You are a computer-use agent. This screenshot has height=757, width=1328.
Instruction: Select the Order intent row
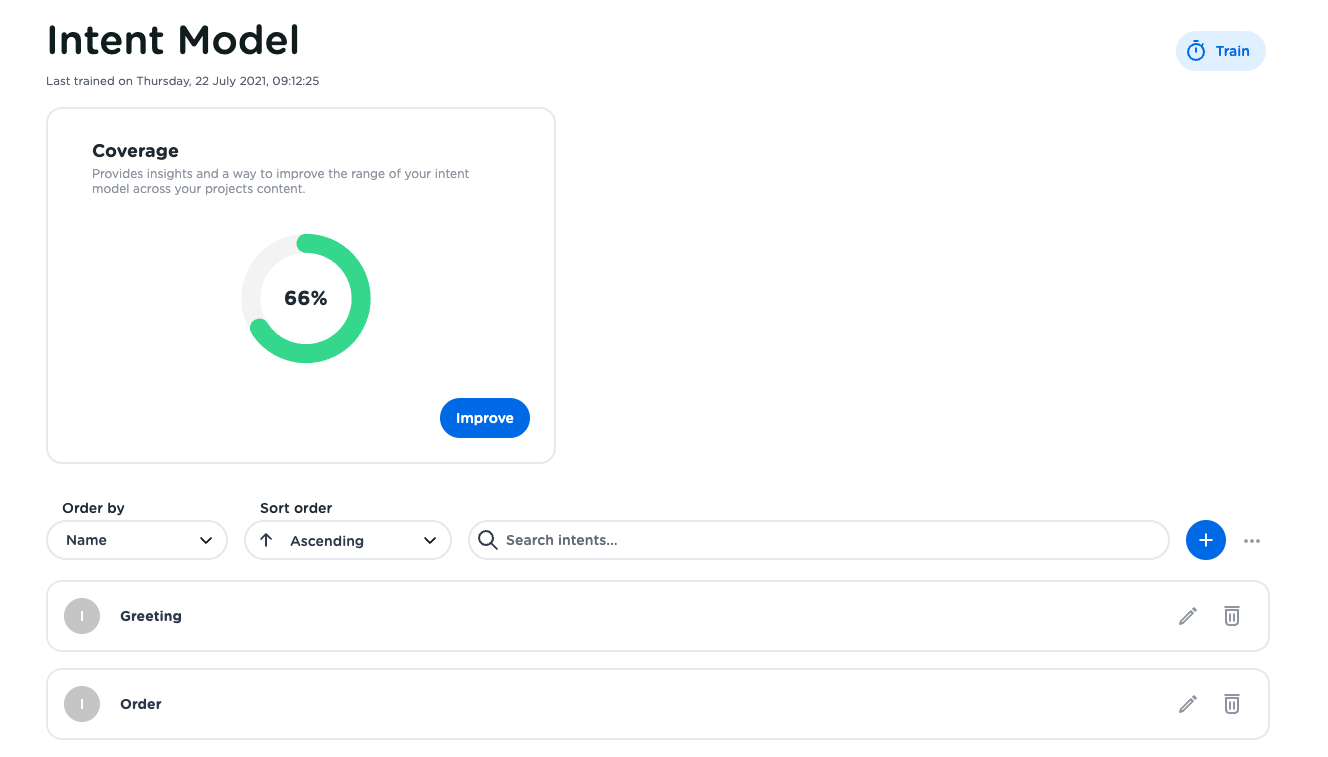(x=600, y=704)
